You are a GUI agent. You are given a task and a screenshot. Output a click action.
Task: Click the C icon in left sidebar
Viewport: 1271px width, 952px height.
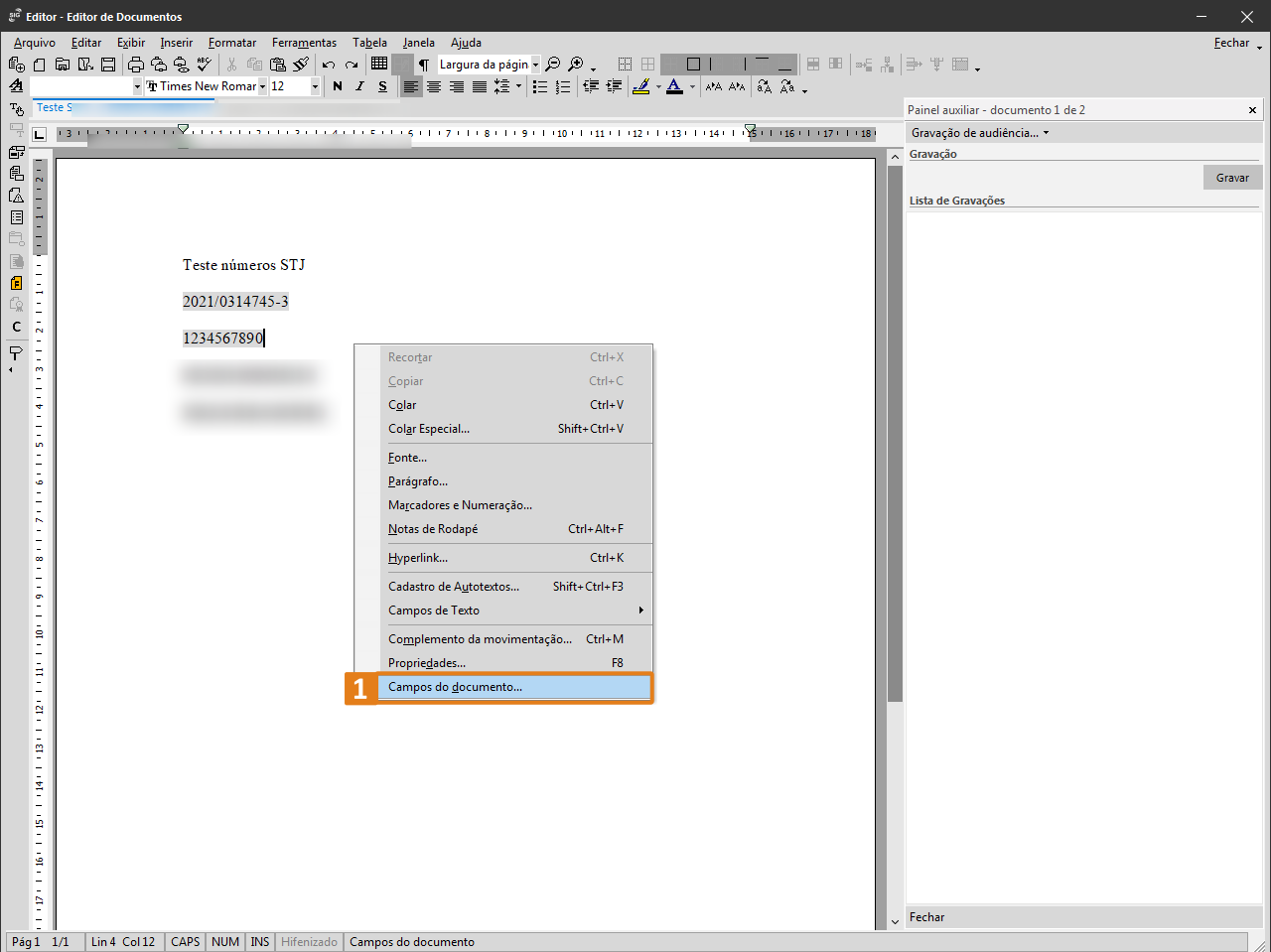point(16,327)
